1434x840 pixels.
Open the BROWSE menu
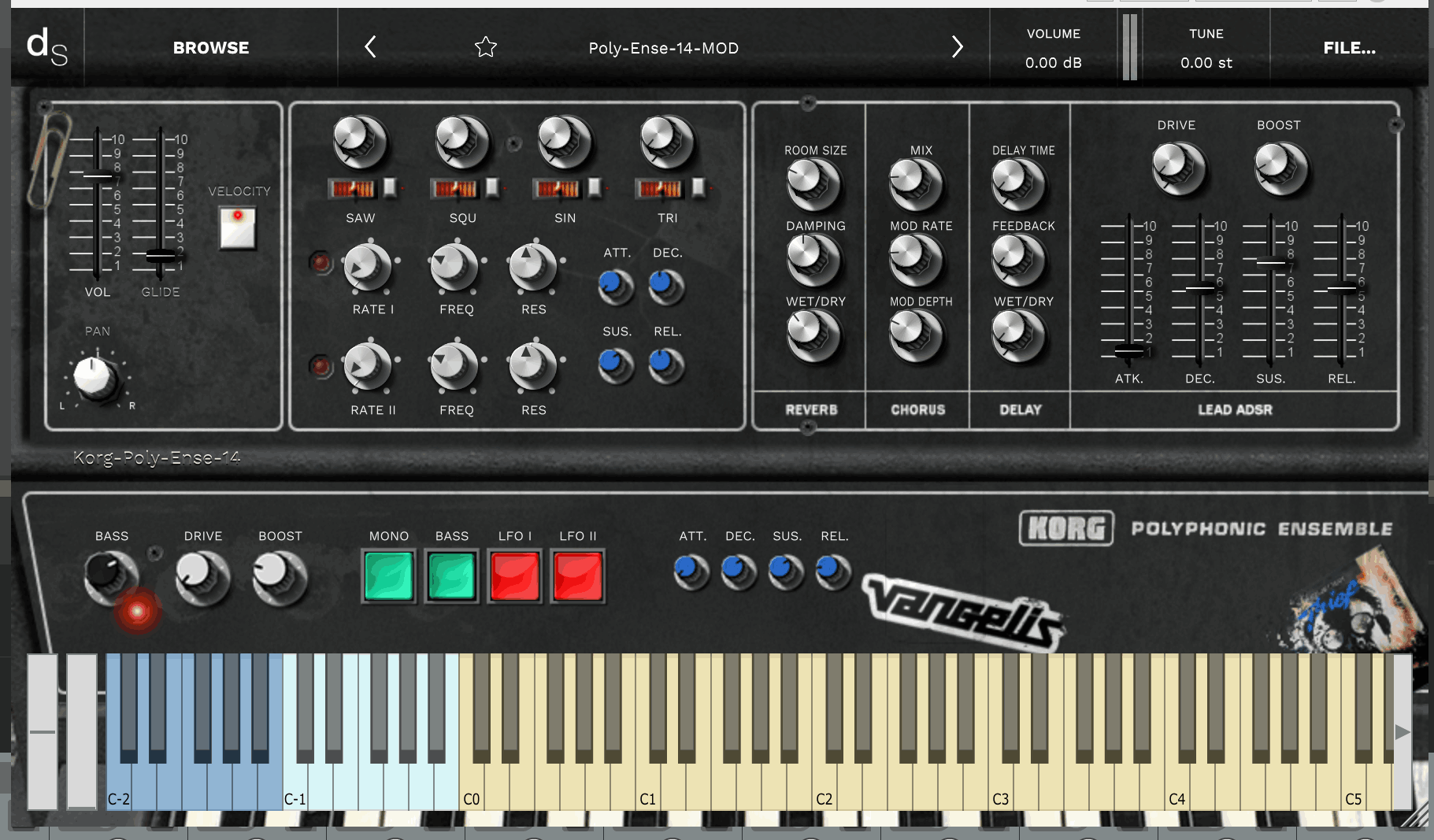pos(211,48)
